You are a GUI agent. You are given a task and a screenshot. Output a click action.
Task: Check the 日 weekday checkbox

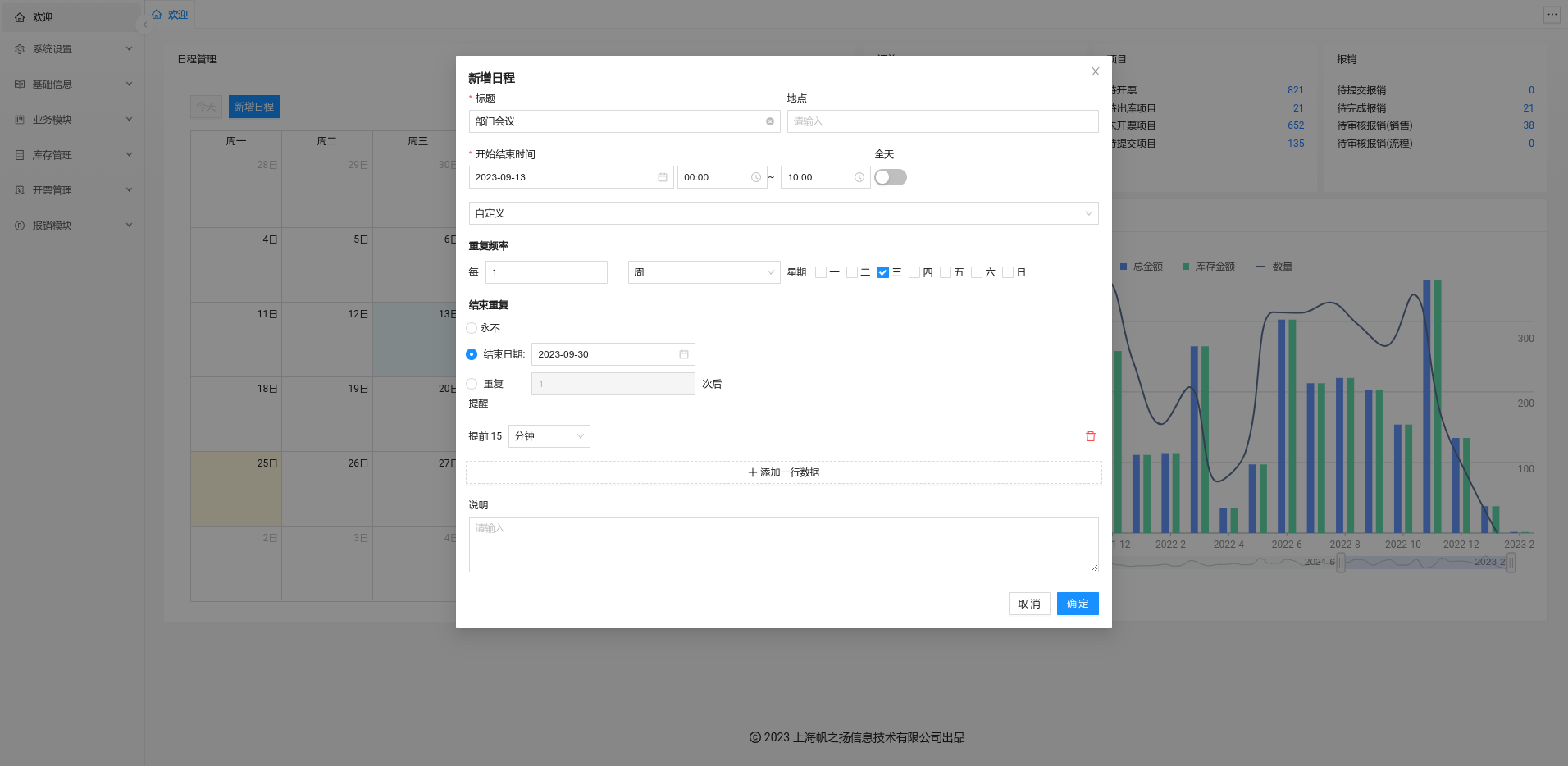[x=1008, y=272]
